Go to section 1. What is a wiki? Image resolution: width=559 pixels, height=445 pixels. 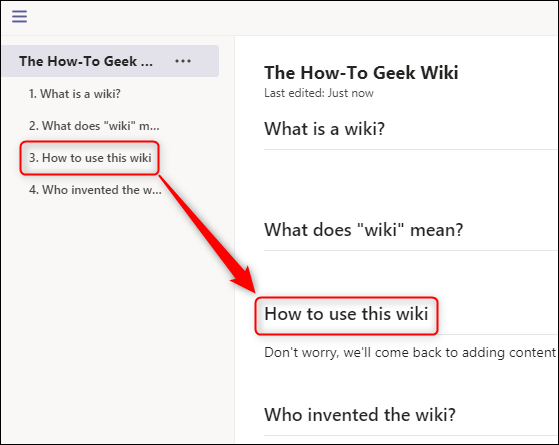[x=75, y=94]
